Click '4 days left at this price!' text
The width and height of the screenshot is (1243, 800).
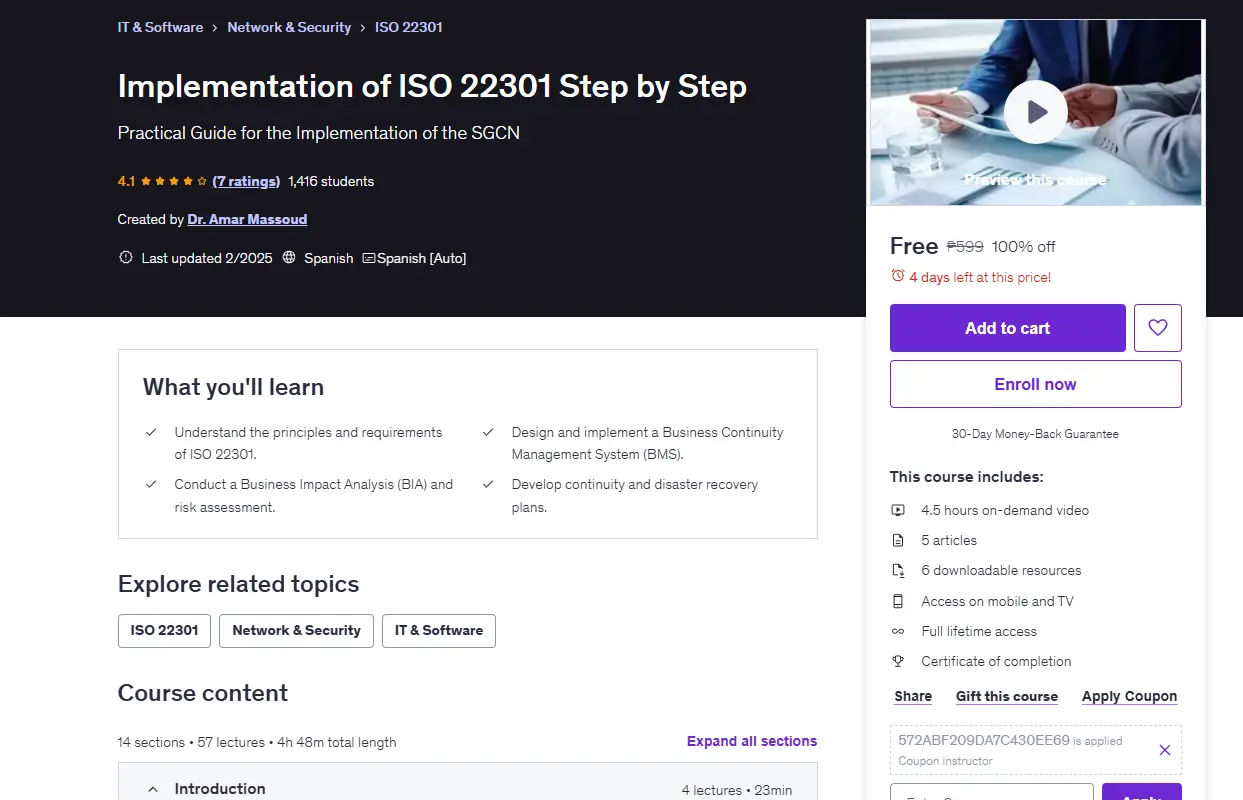980,277
